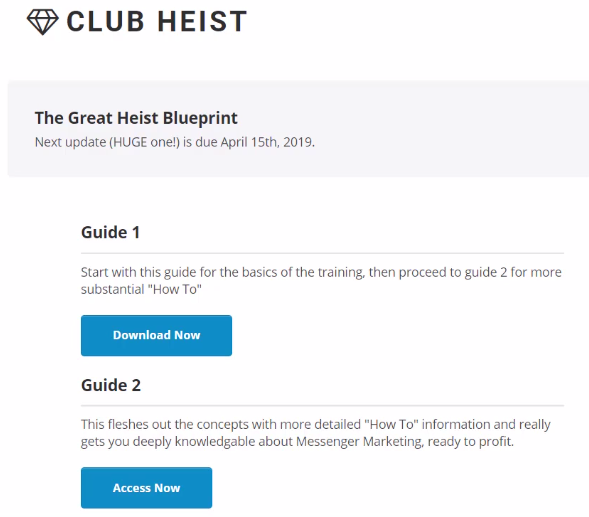Click "ready to profit" text in Guide 2
The image size is (589, 517).
pos(470,441)
